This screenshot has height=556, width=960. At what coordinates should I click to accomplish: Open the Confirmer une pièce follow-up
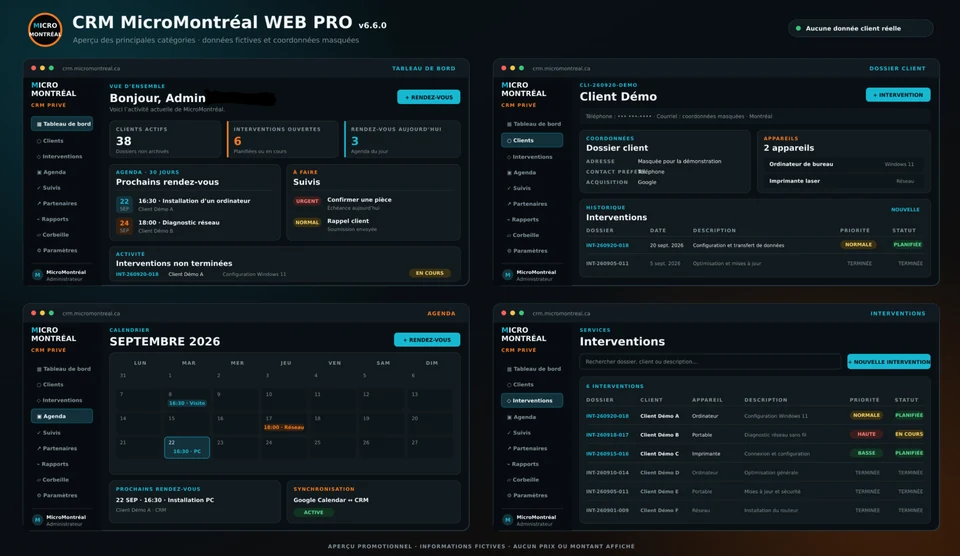click(x=359, y=200)
